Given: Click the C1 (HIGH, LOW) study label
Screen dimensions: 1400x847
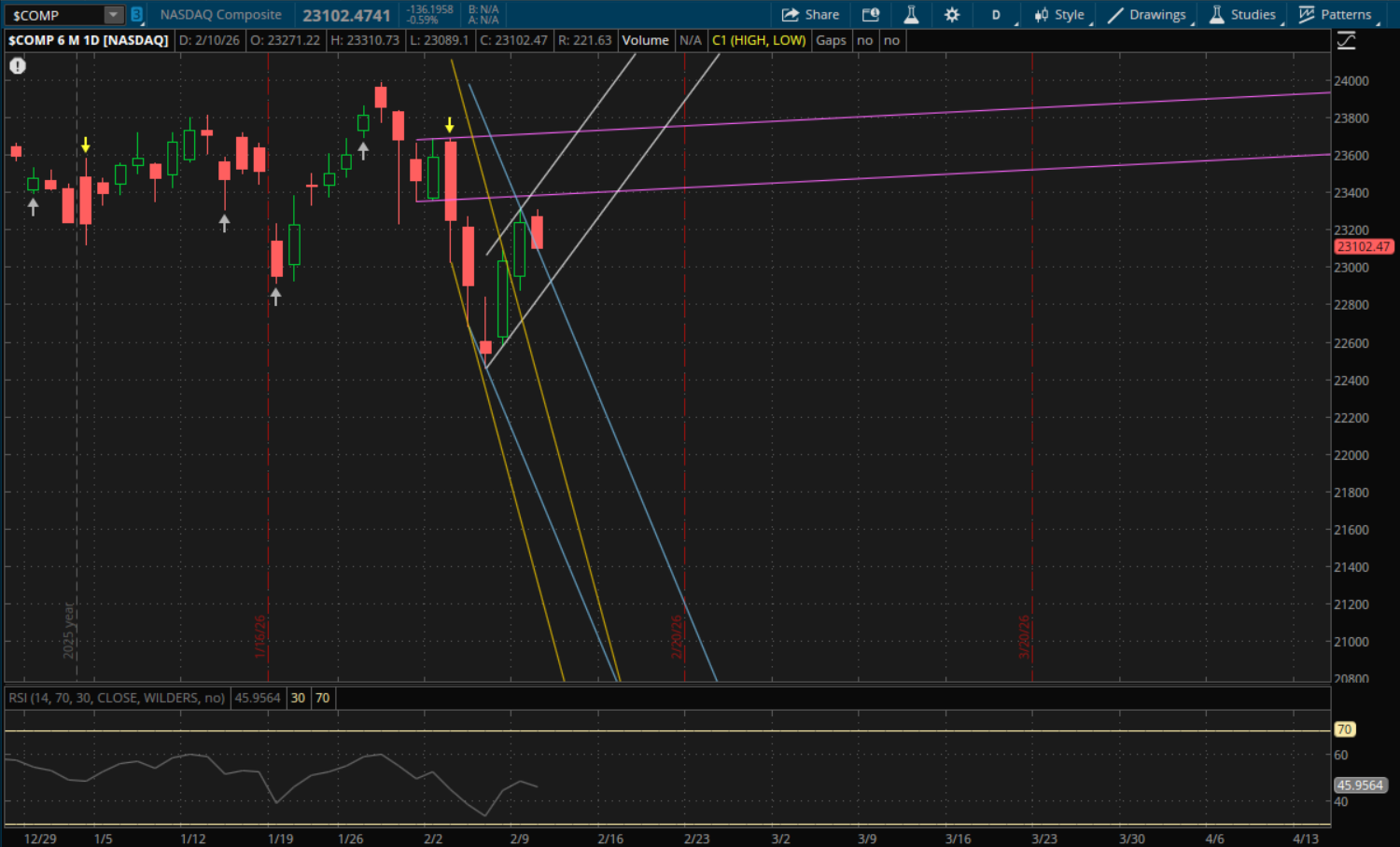Looking at the screenshot, I should click(758, 40).
